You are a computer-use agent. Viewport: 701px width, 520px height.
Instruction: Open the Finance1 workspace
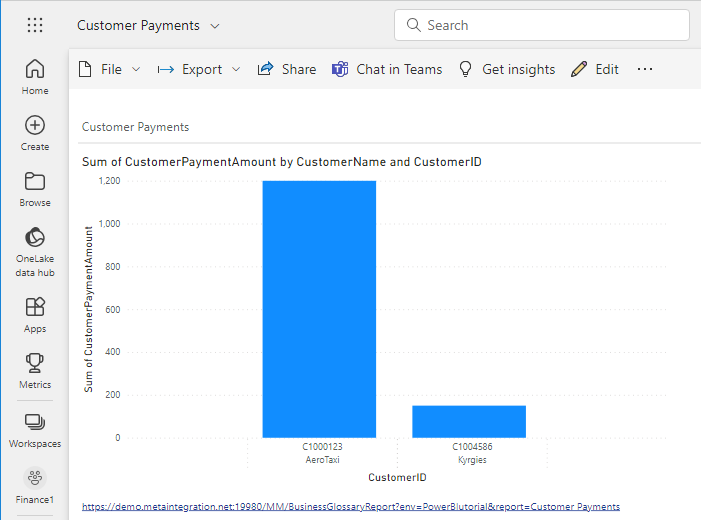[35, 486]
